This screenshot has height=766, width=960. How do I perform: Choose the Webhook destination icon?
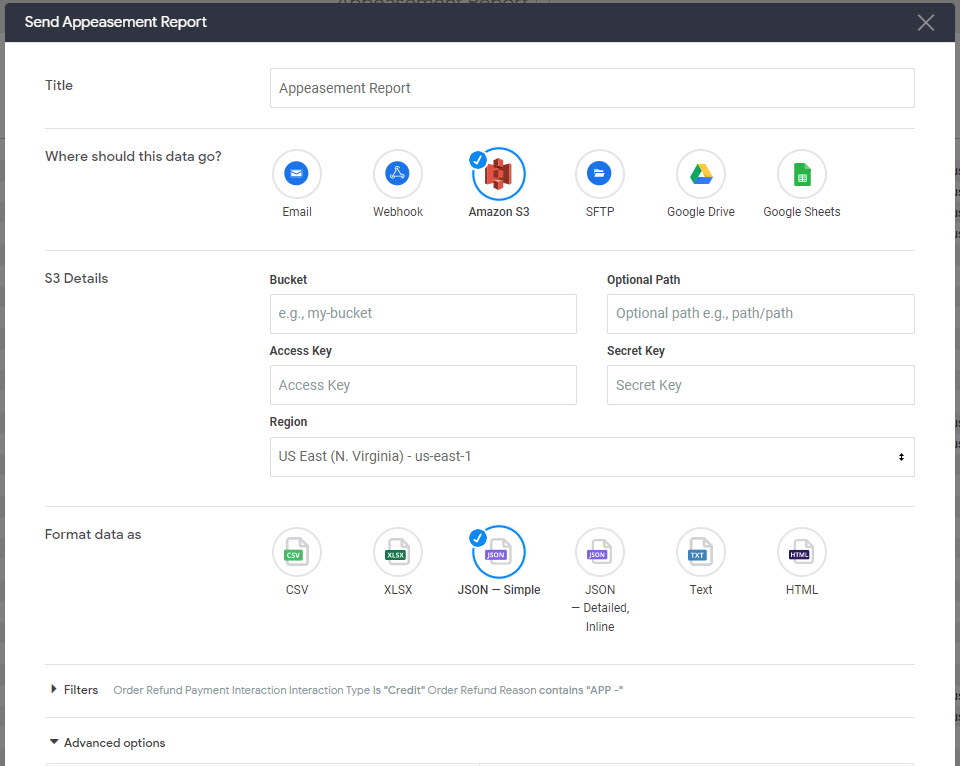pos(397,172)
